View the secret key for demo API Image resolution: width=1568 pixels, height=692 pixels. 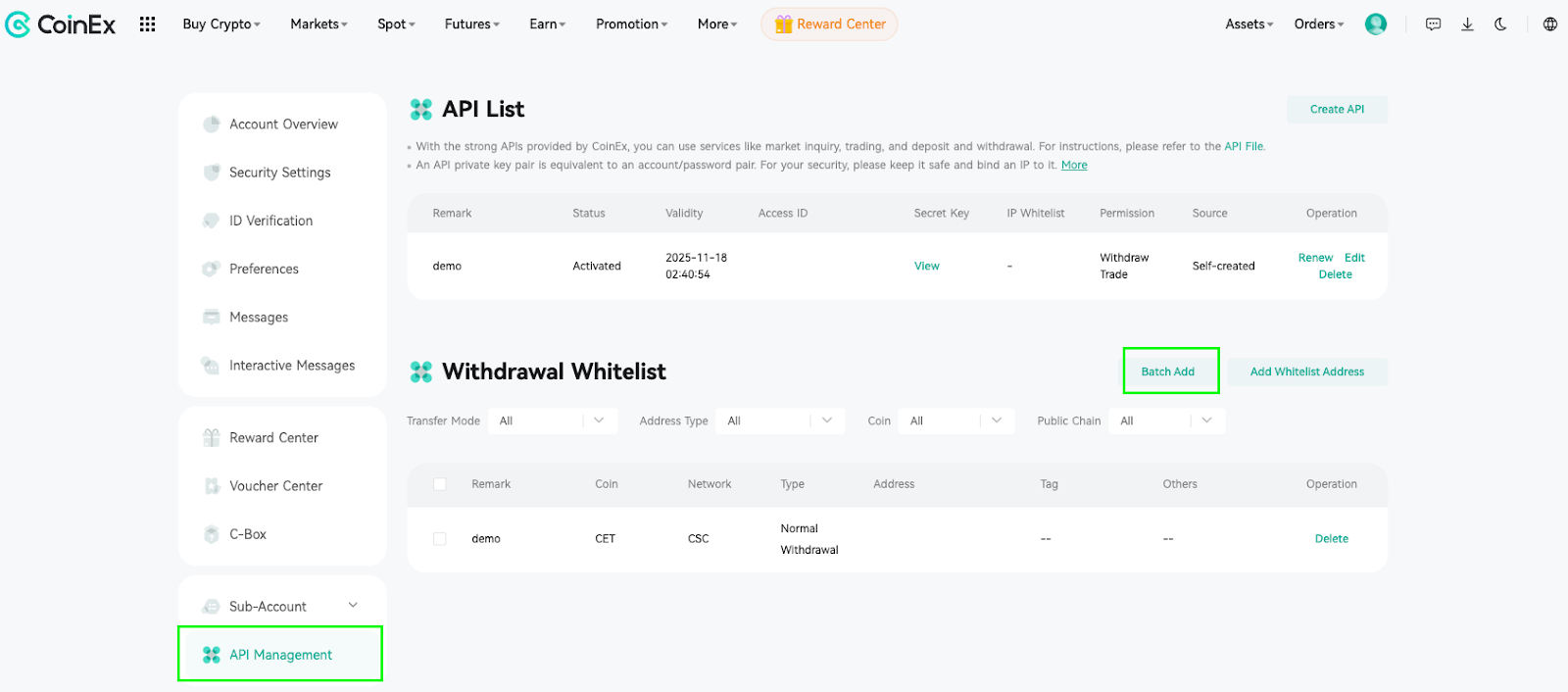click(926, 266)
